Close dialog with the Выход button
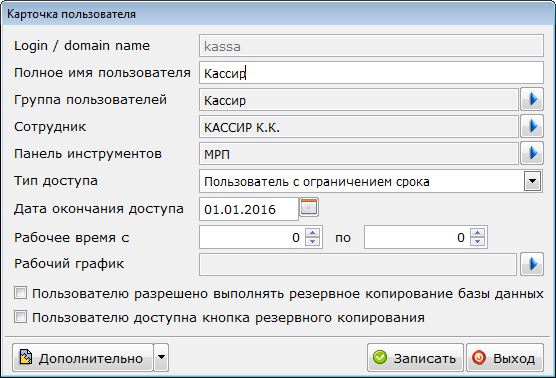The height and width of the screenshot is (378, 556). tap(505, 357)
